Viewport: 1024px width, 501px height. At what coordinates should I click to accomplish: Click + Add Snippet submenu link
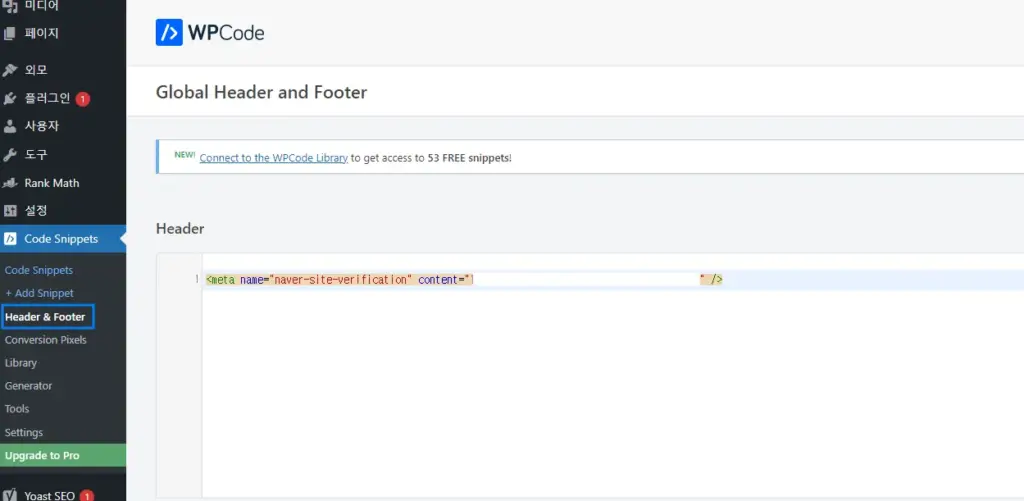pos(39,293)
